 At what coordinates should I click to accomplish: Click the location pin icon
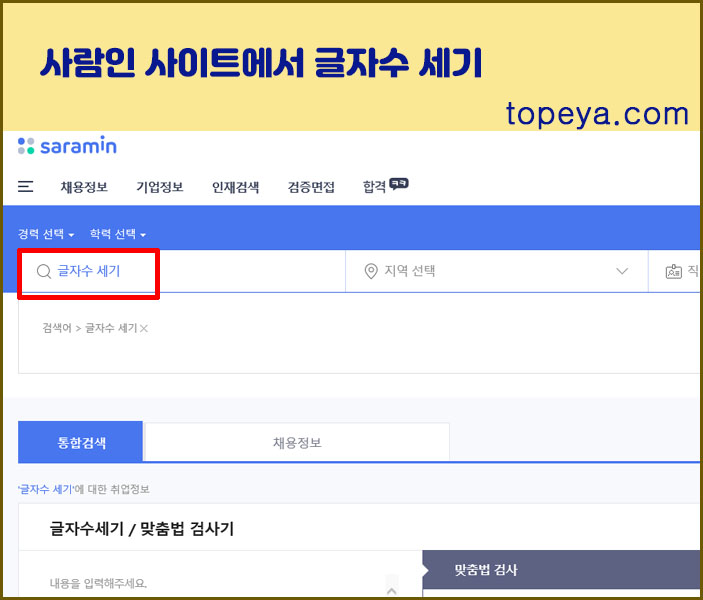[x=371, y=271]
